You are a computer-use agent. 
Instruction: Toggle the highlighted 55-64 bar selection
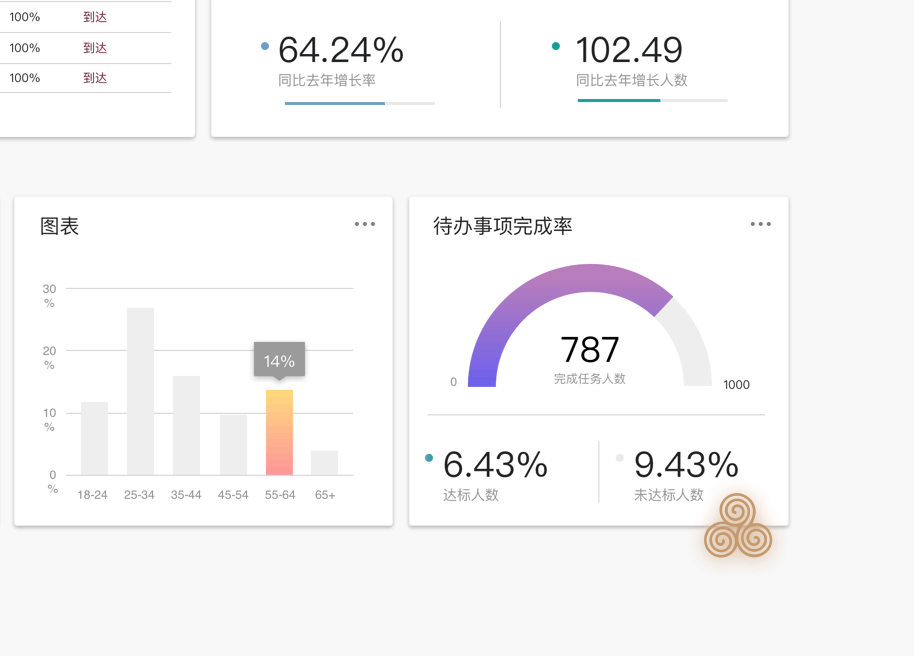pyautogui.click(x=279, y=432)
